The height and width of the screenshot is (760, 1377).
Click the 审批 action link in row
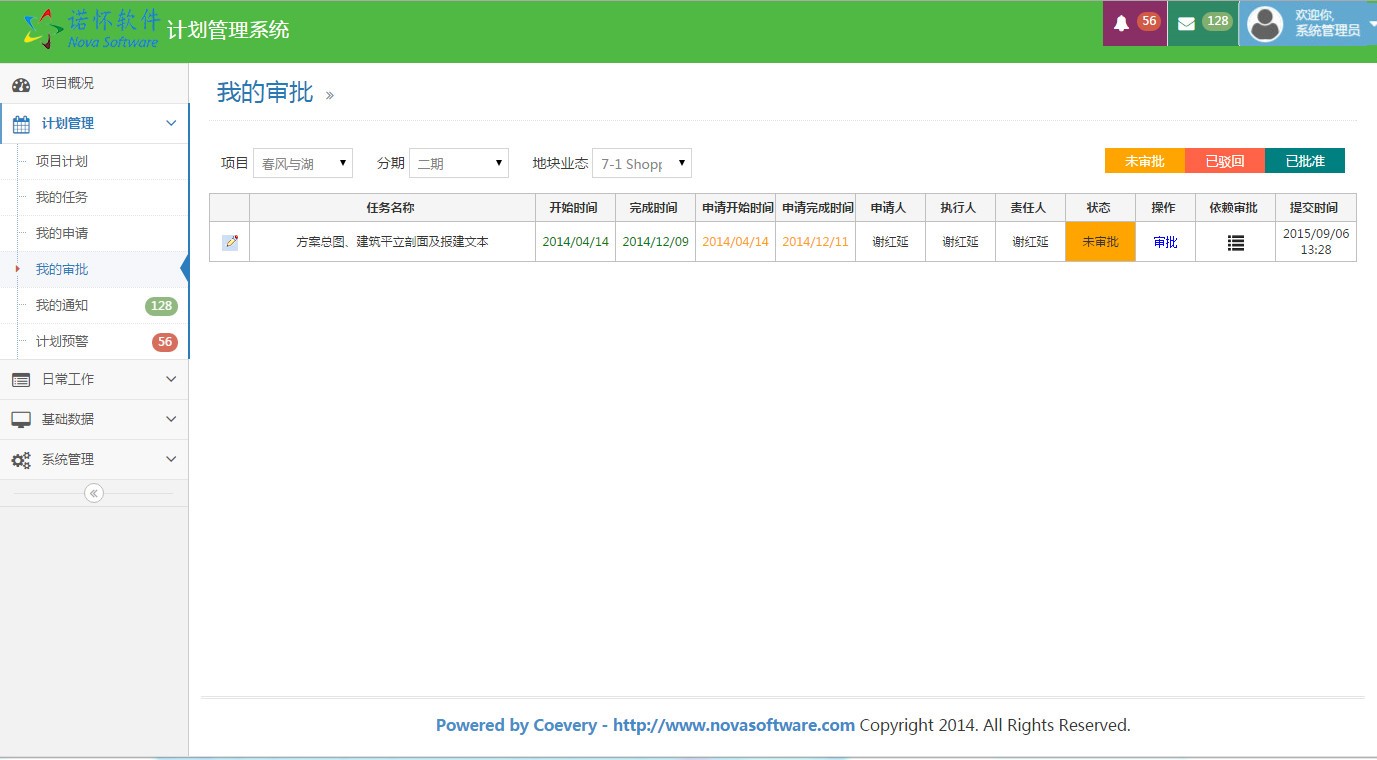[x=1165, y=242]
